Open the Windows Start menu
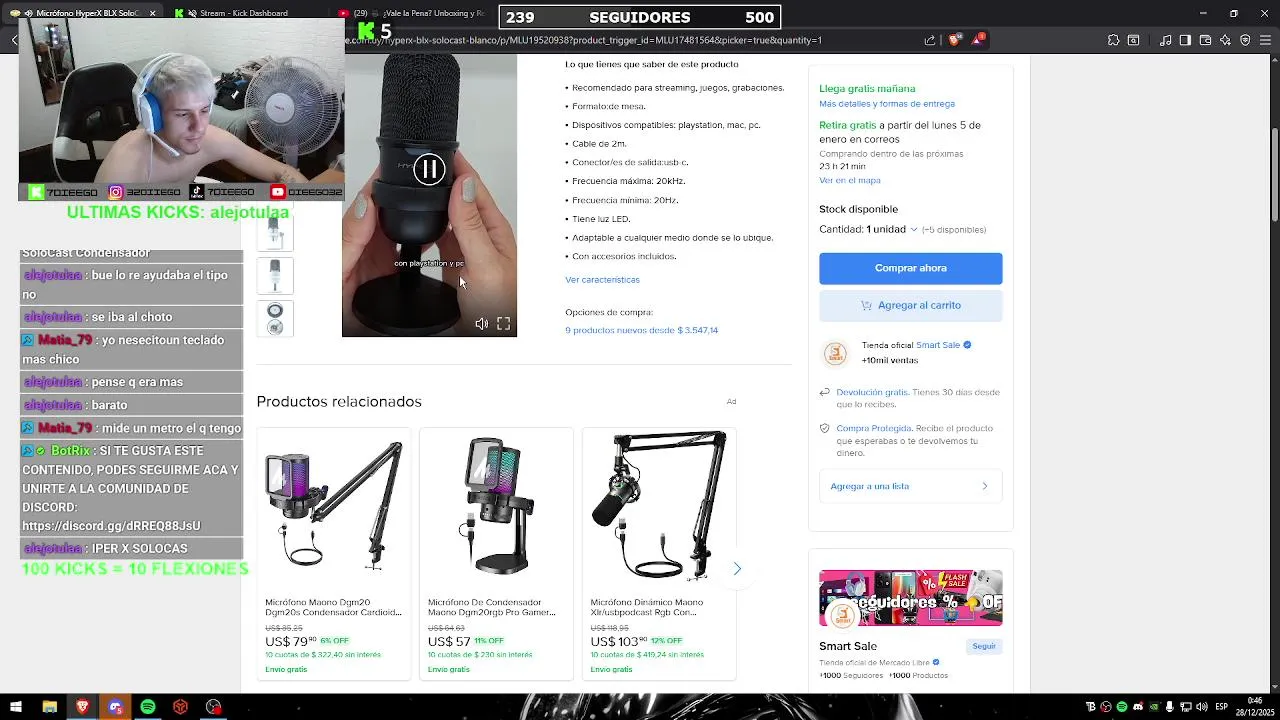The image size is (1280, 720). coord(16,707)
